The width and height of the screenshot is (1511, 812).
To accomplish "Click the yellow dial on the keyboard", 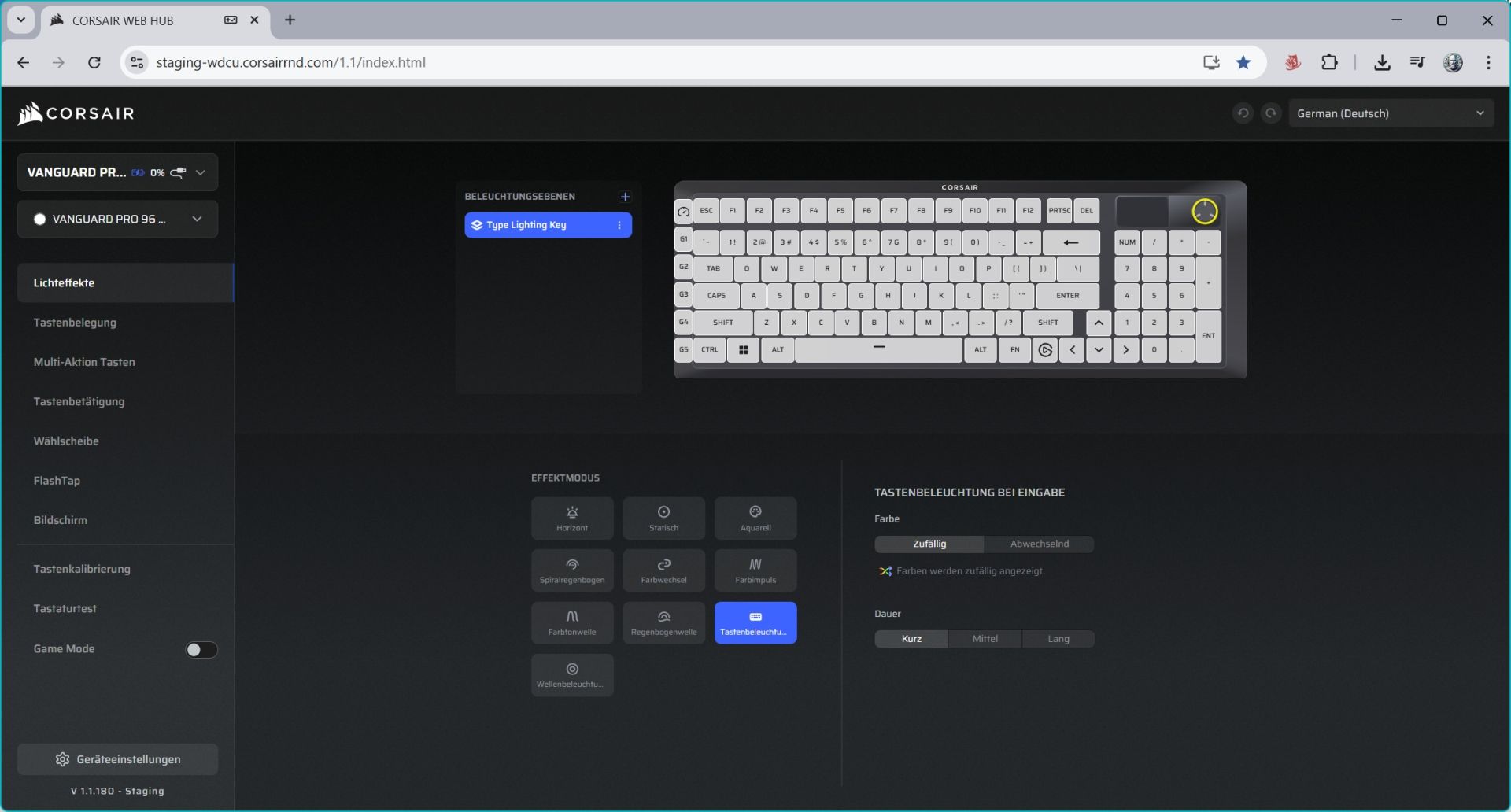I will coord(1204,211).
